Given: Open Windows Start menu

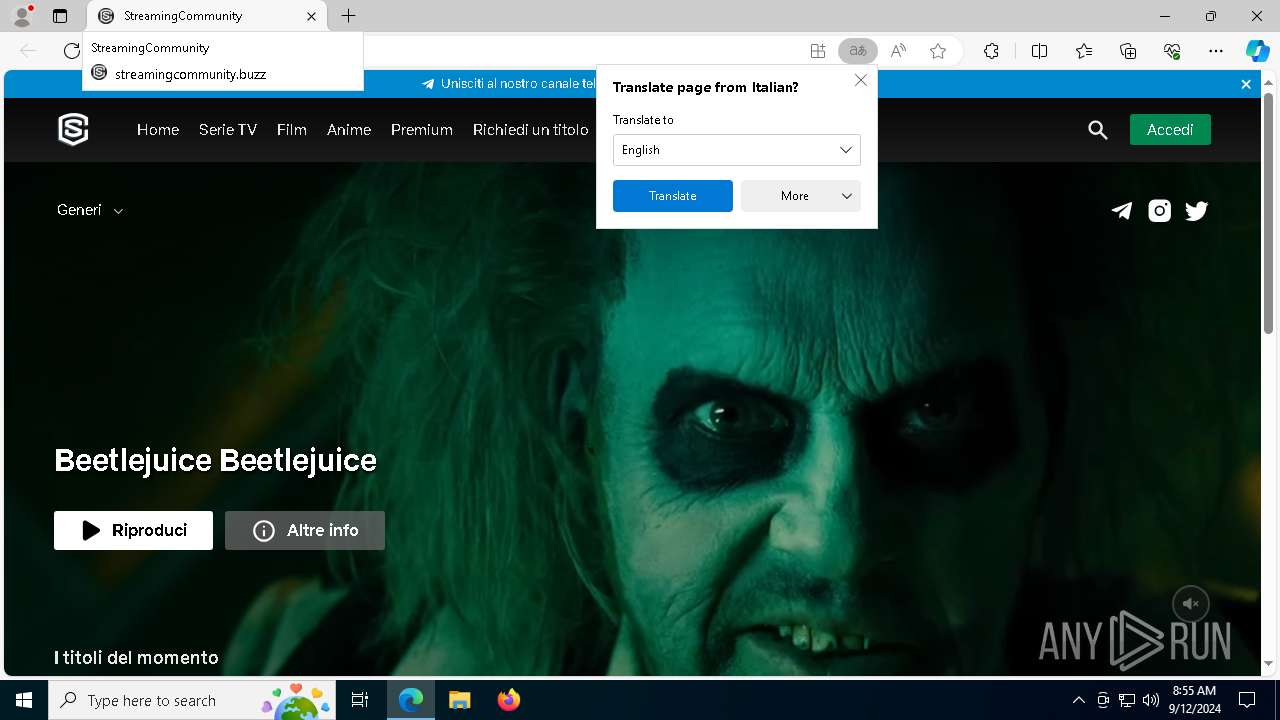Looking at the screenshot, I should click(24, 700).
